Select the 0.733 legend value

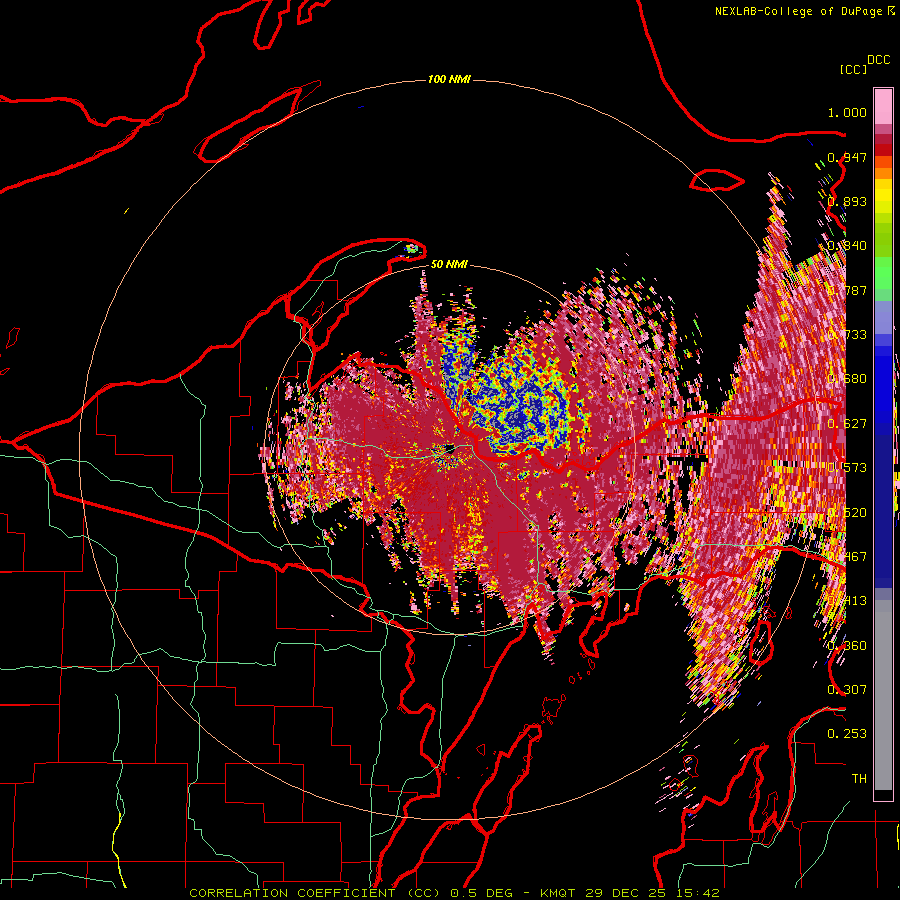click(x=847, y=335)
